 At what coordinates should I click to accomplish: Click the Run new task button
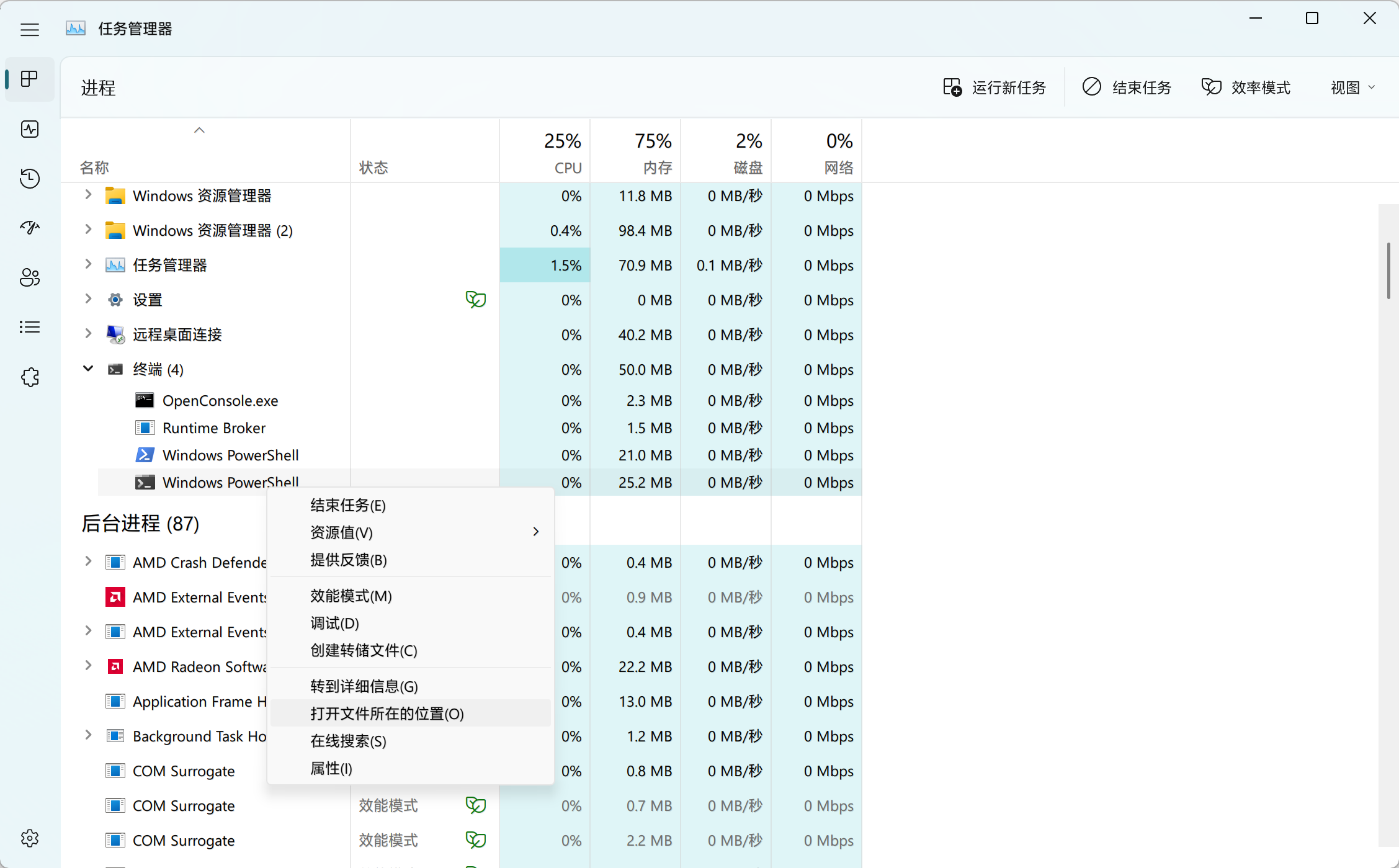click(994, 87)
